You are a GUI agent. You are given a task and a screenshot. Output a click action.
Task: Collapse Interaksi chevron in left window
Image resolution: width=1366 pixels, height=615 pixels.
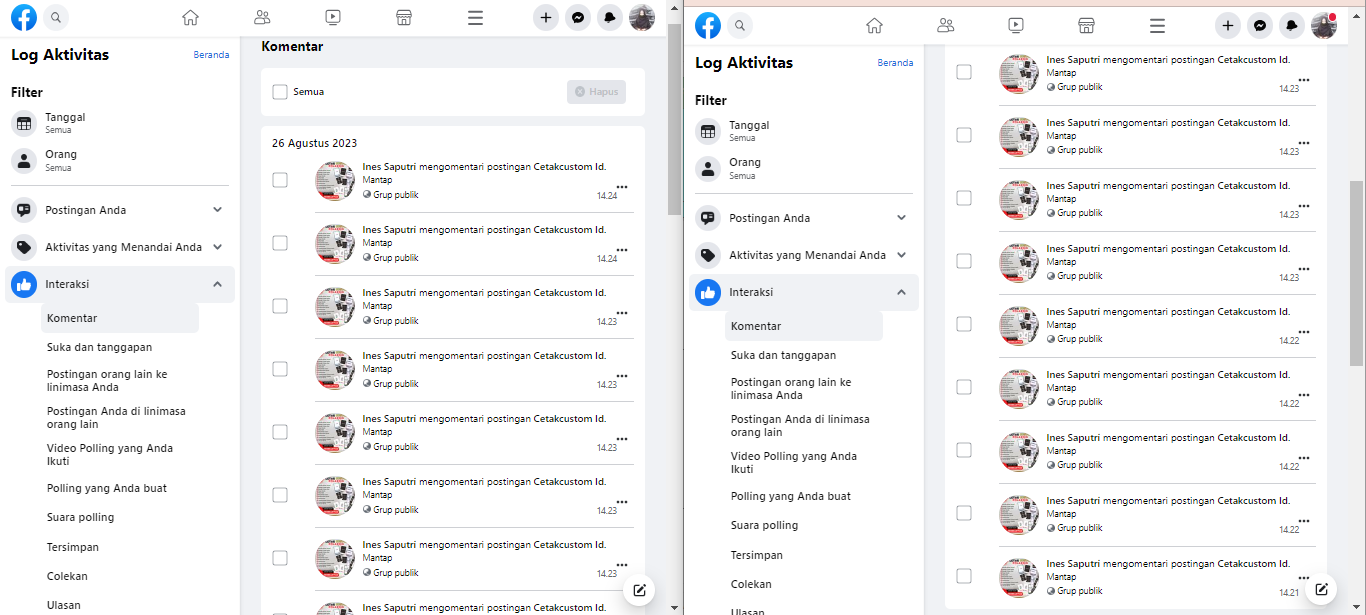coord(217,284)
